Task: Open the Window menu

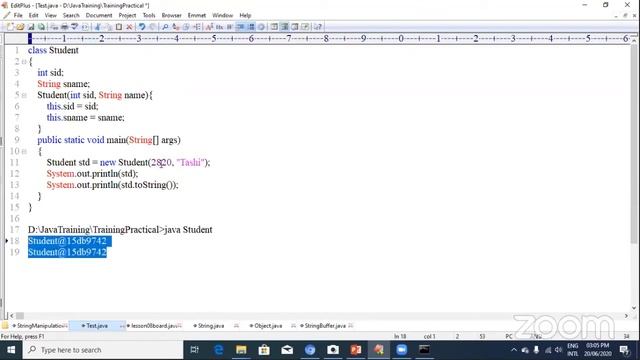Action: click(x=222, y=16)
